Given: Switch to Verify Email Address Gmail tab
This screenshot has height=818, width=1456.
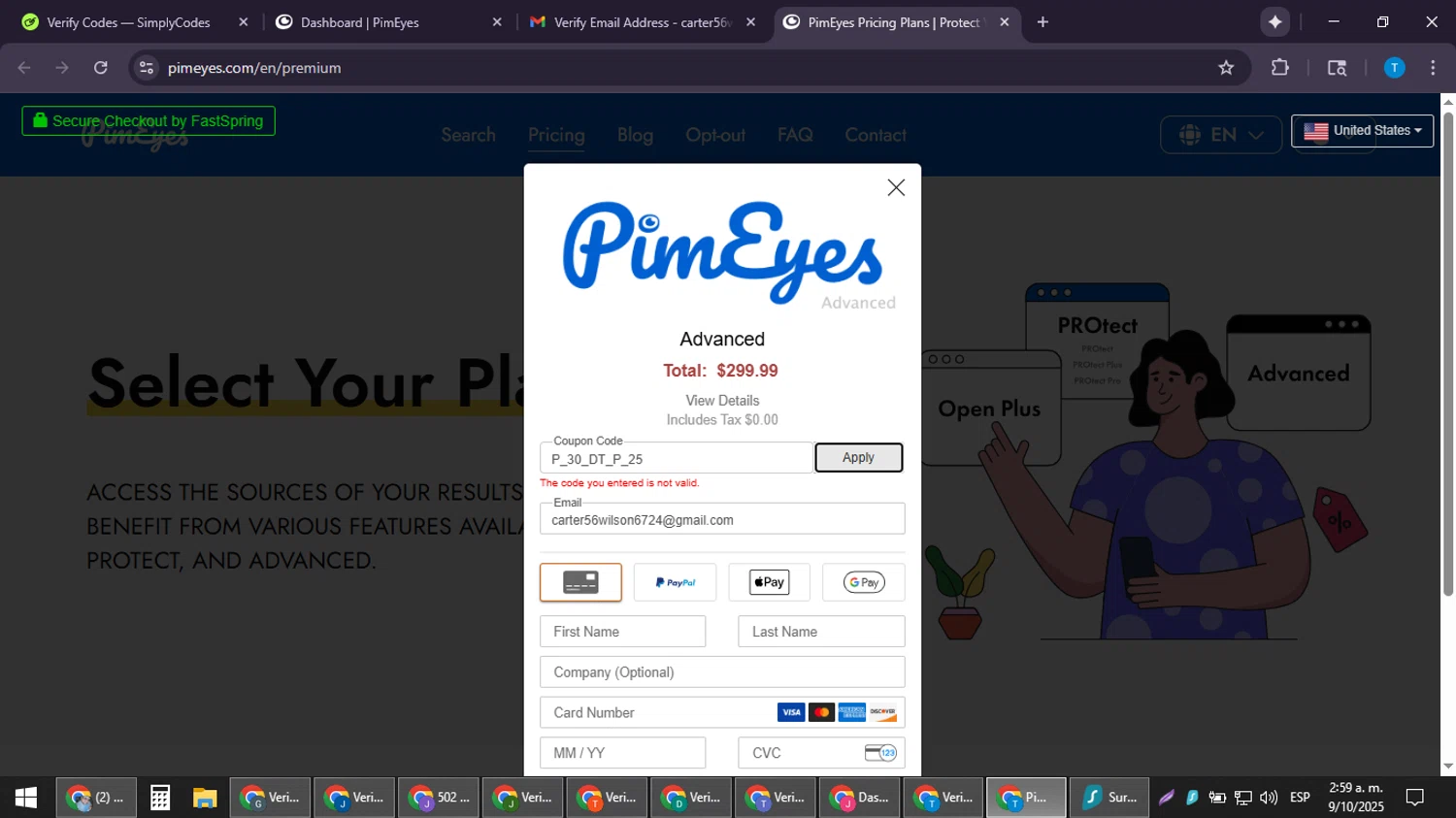Looking at the screenshot, I should [x=641, y=22].
